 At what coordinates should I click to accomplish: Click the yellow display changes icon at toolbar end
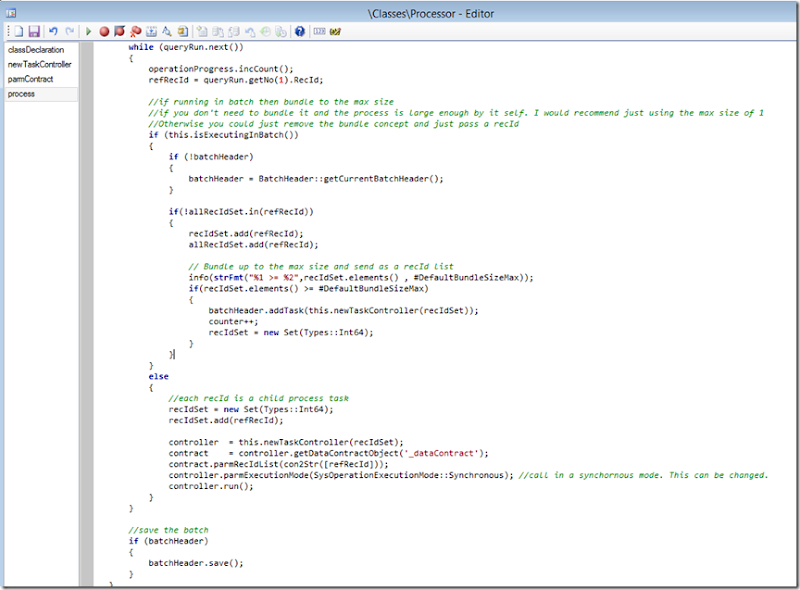click(335, 32)
